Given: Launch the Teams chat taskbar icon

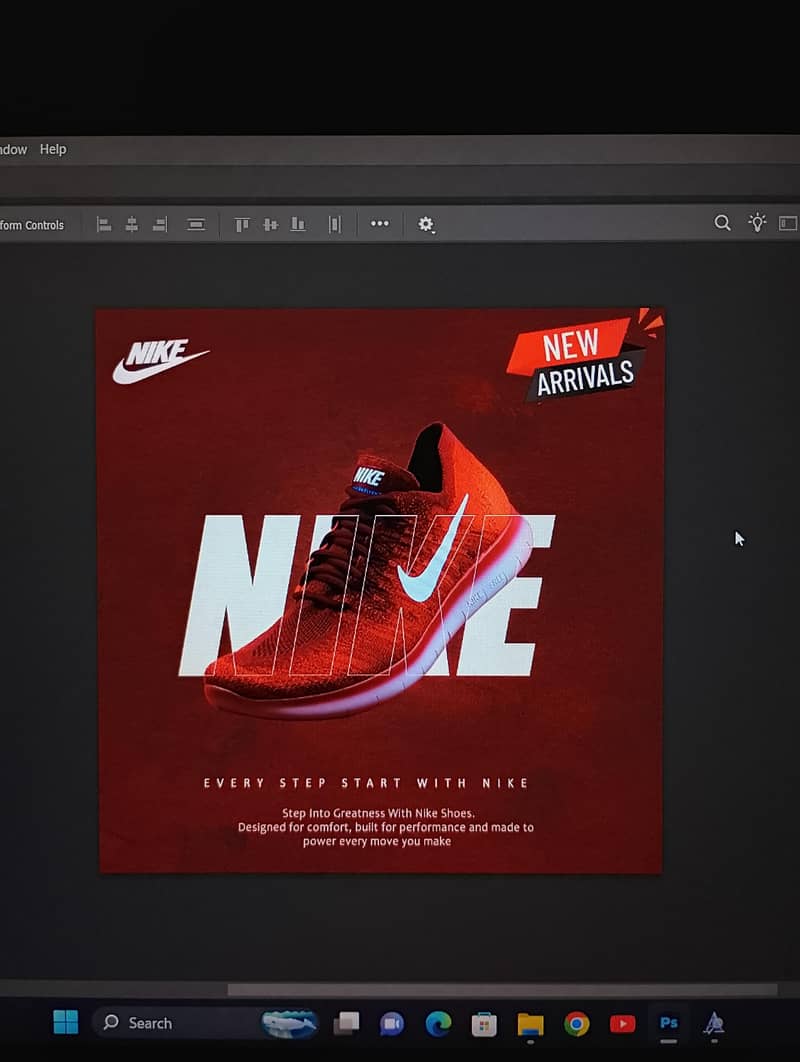Looking at the screenshot, I should 392,1023.
